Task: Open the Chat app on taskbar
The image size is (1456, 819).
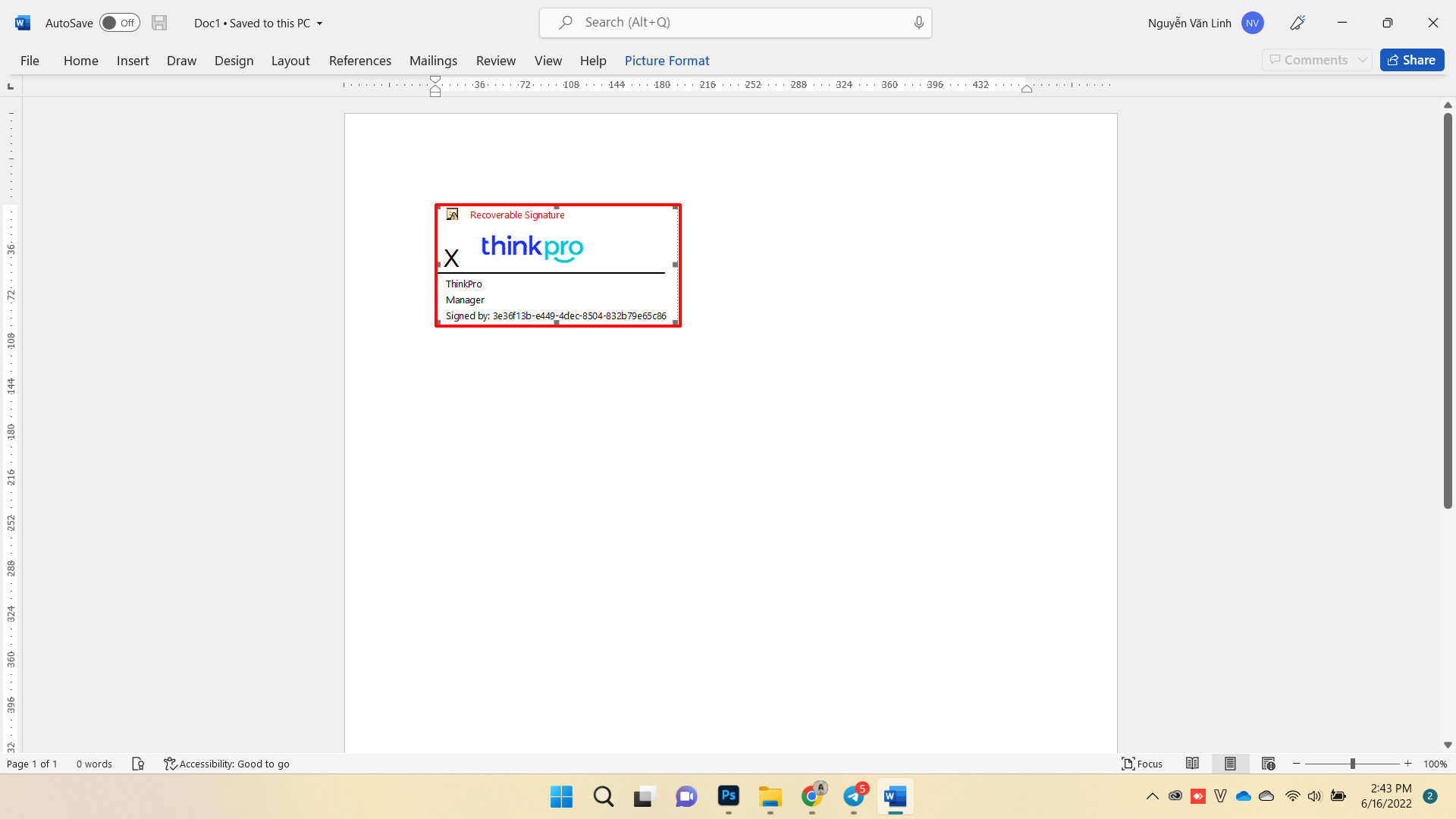Action: point(686,797)
